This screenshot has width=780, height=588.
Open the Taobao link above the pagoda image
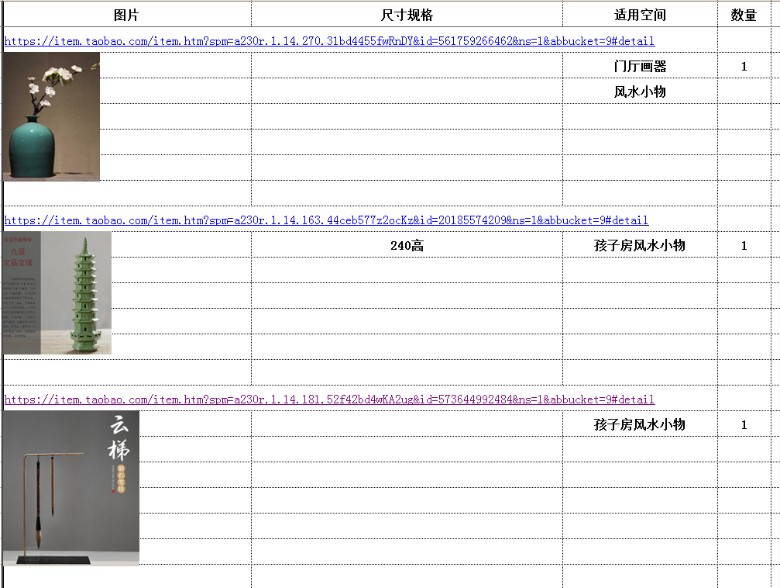(x=326, y=220)
